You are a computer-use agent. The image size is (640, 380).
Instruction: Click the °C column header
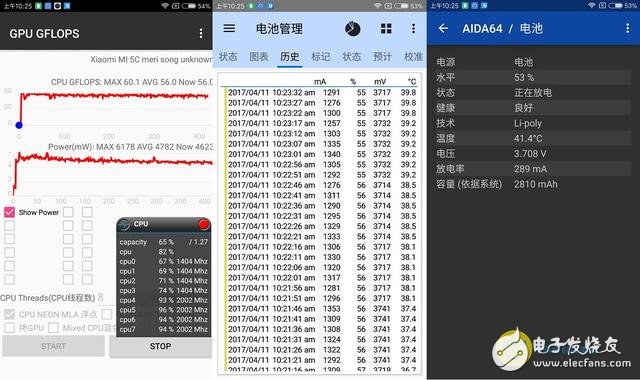412,82
